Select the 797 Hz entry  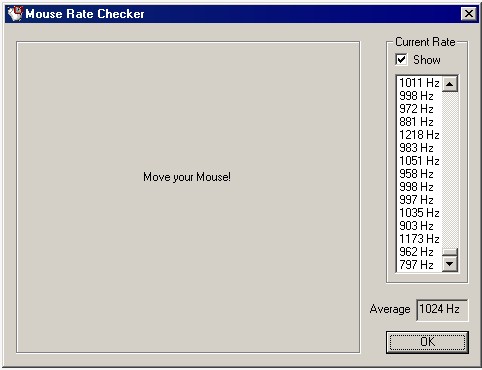coord(419,265)
